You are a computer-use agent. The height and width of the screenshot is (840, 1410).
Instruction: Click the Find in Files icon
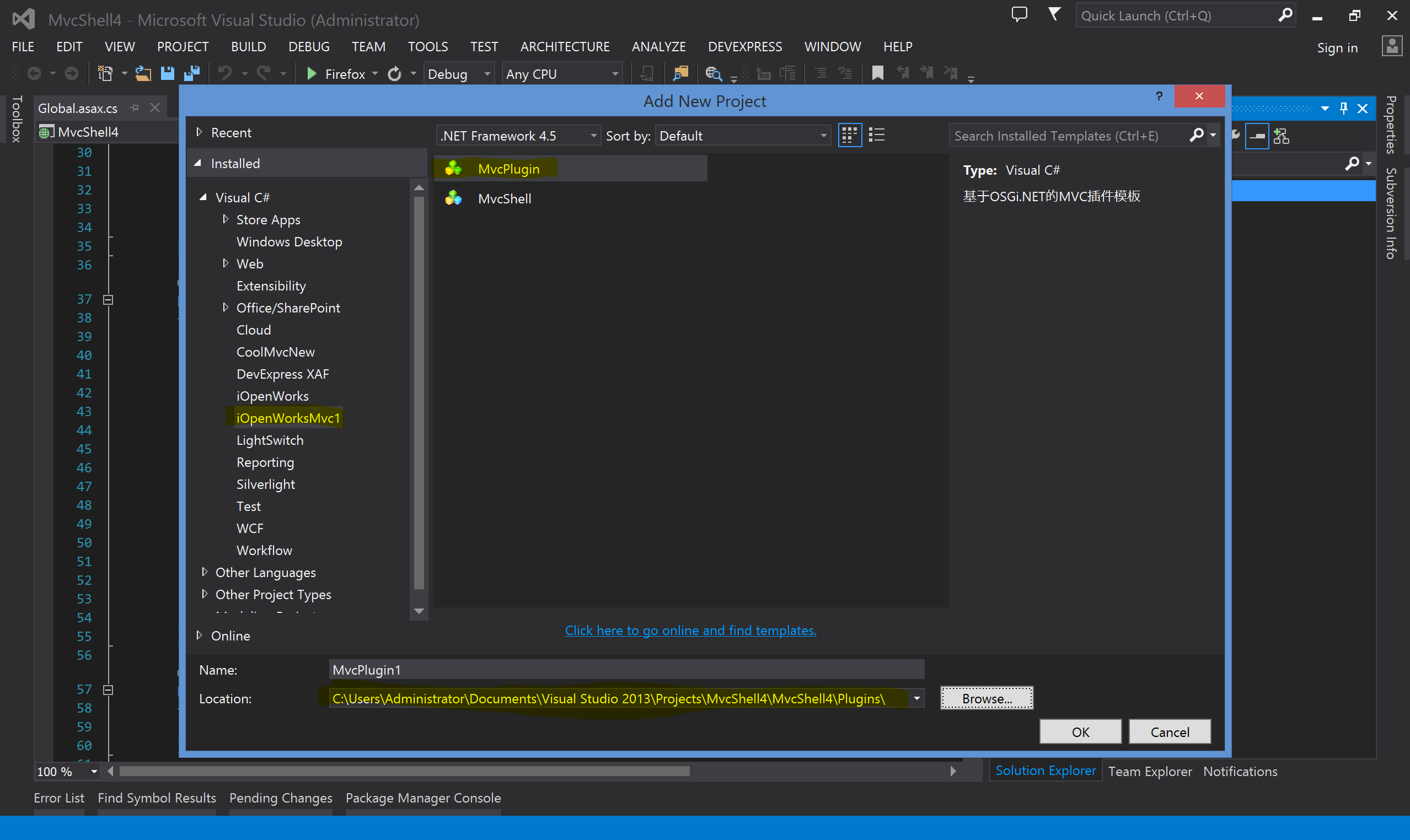680,74
